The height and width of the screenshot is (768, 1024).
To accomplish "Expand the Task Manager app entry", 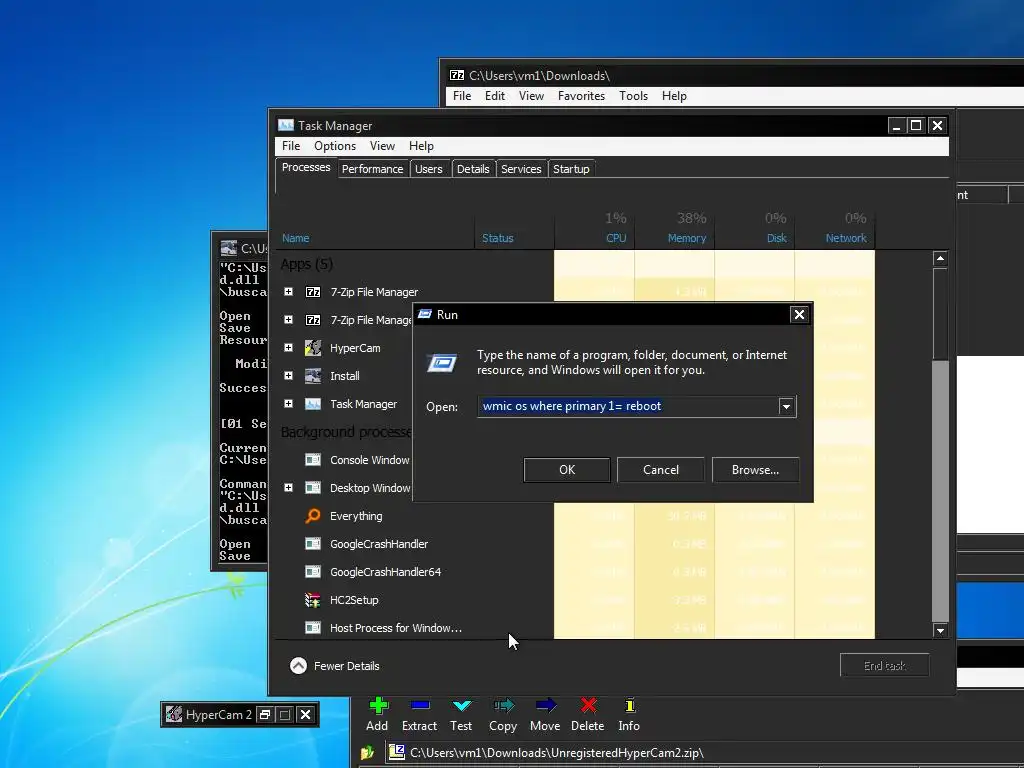I will point(288,404).
